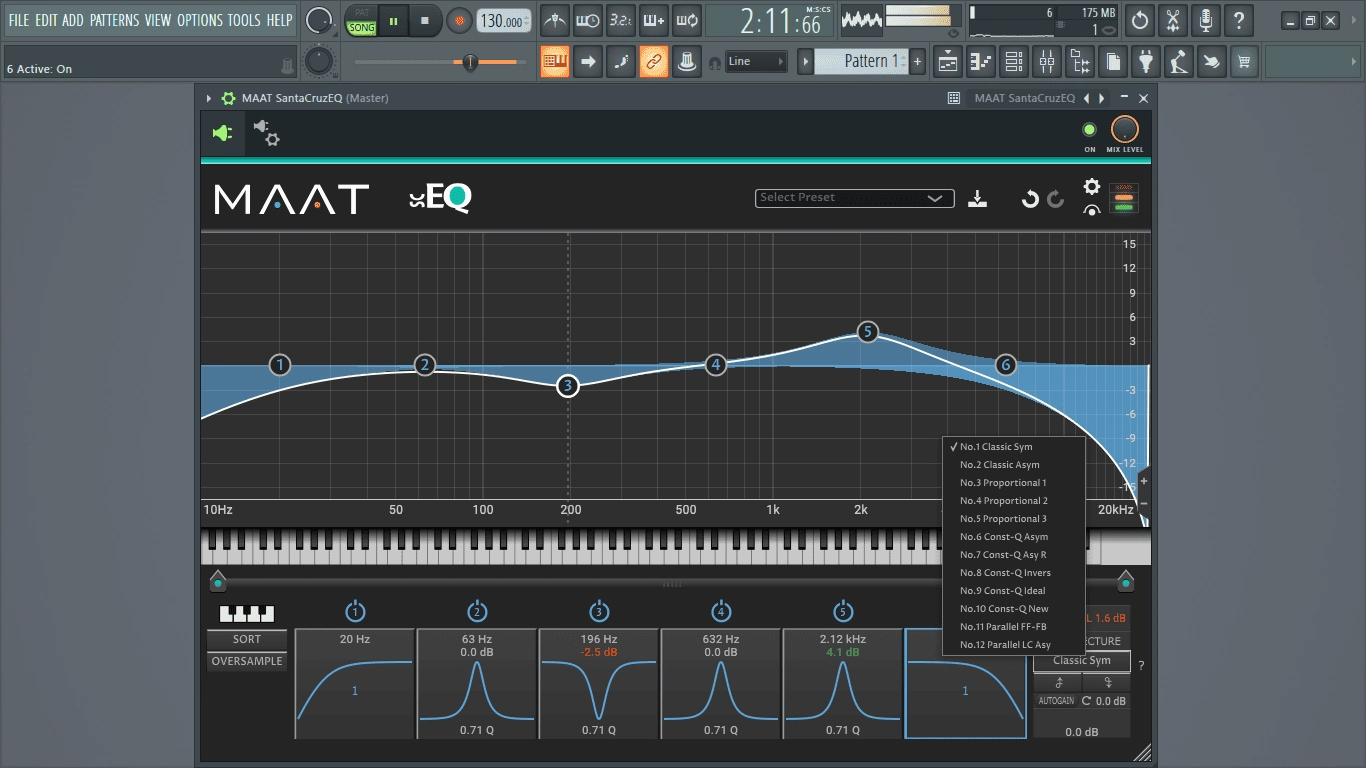Open the preset grid icon in title bar
1366x768 pixels.
(954, 98)
